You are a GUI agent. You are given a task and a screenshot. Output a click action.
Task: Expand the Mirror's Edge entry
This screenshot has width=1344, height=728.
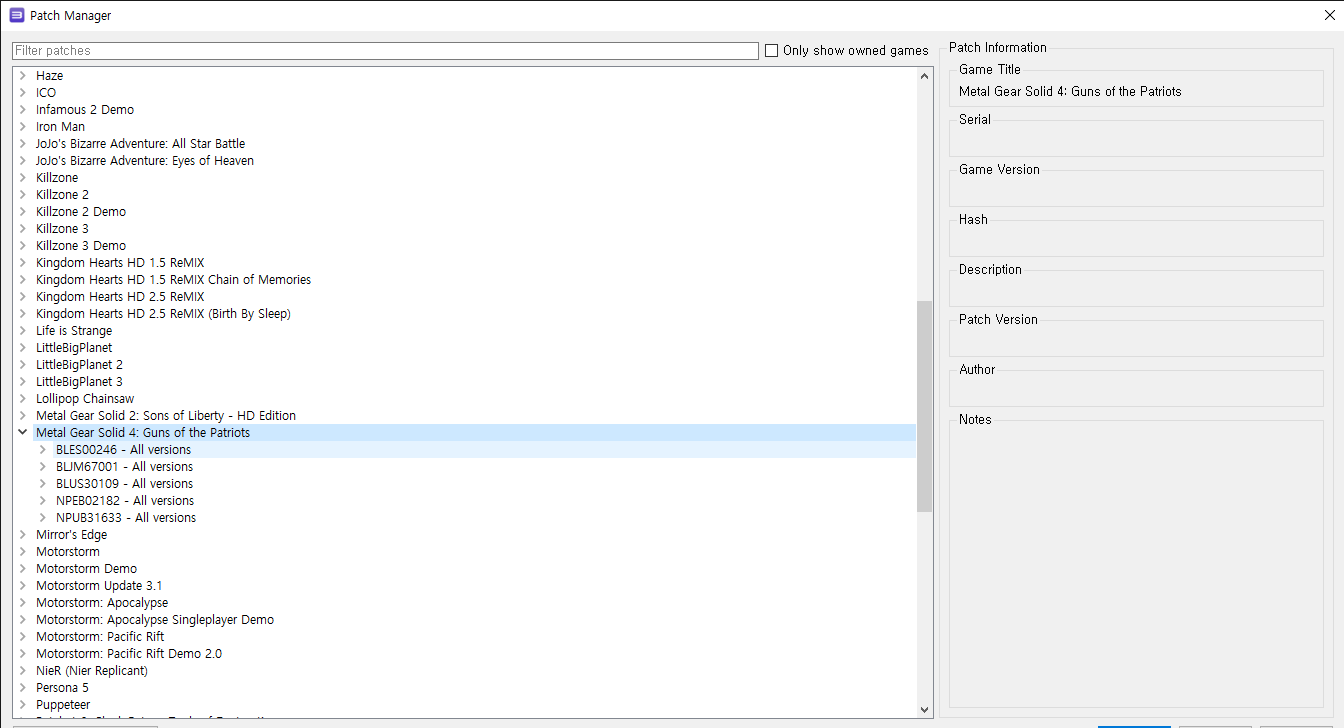click(x=22, y=535)
